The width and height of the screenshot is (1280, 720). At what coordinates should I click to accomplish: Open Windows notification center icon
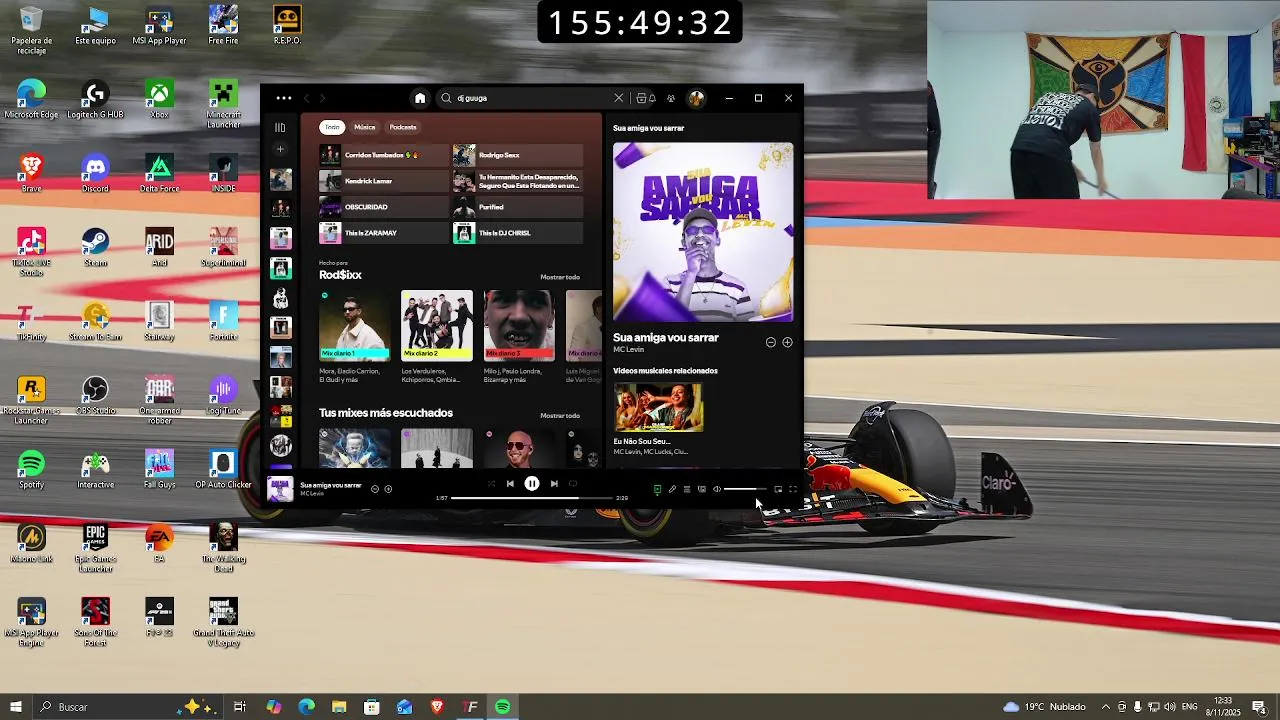click(x=1259, y=707)
